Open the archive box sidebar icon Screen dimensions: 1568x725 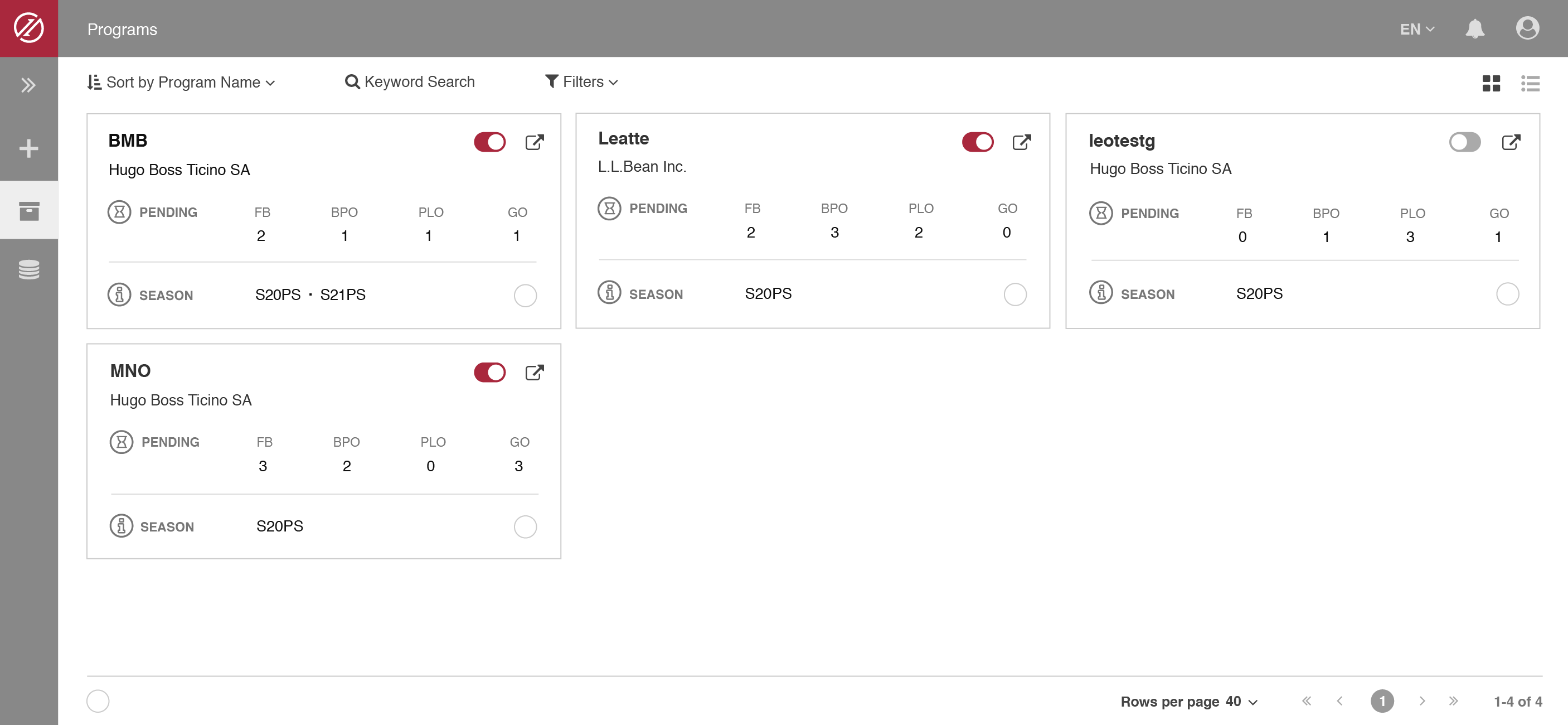[x=28, y=211]
